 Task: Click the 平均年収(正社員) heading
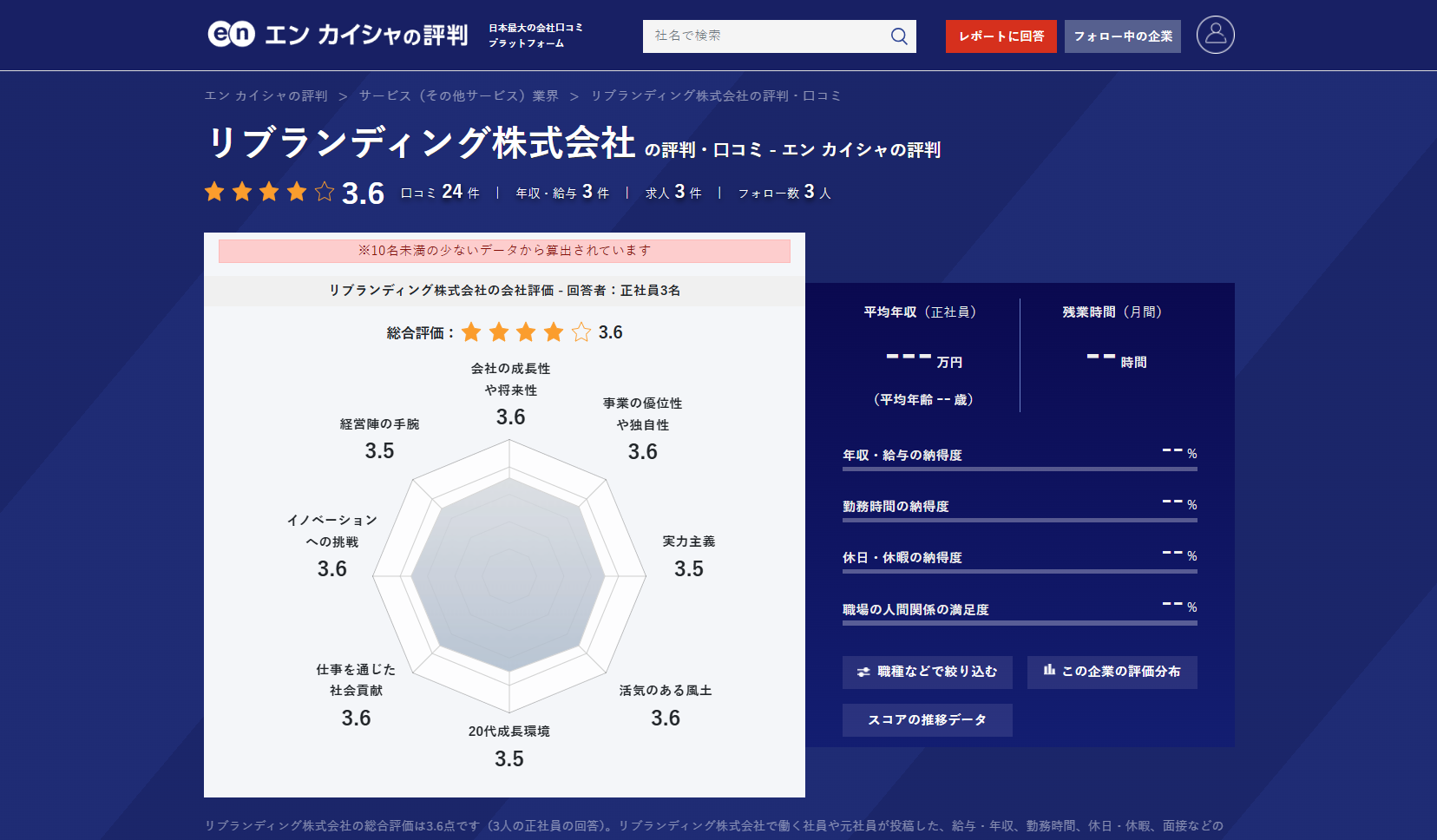coord(921,312)
